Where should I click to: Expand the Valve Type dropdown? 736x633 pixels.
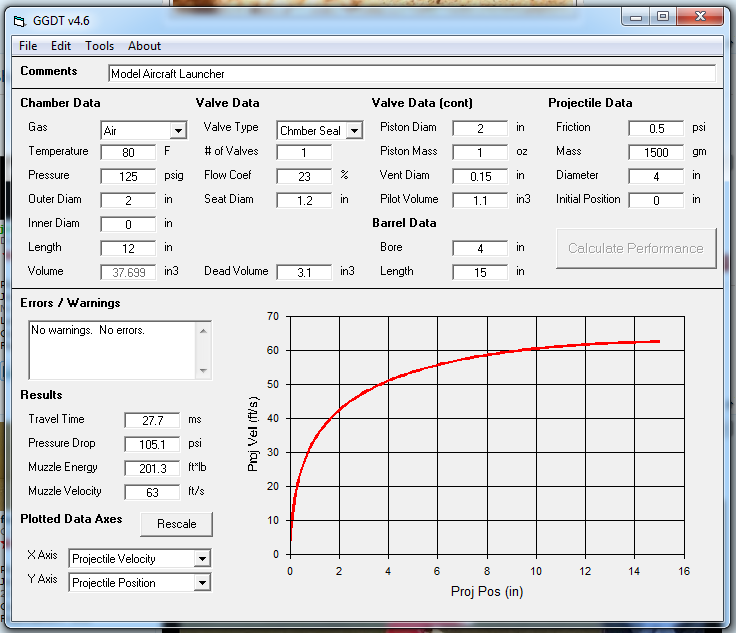[x=354, y=131]
